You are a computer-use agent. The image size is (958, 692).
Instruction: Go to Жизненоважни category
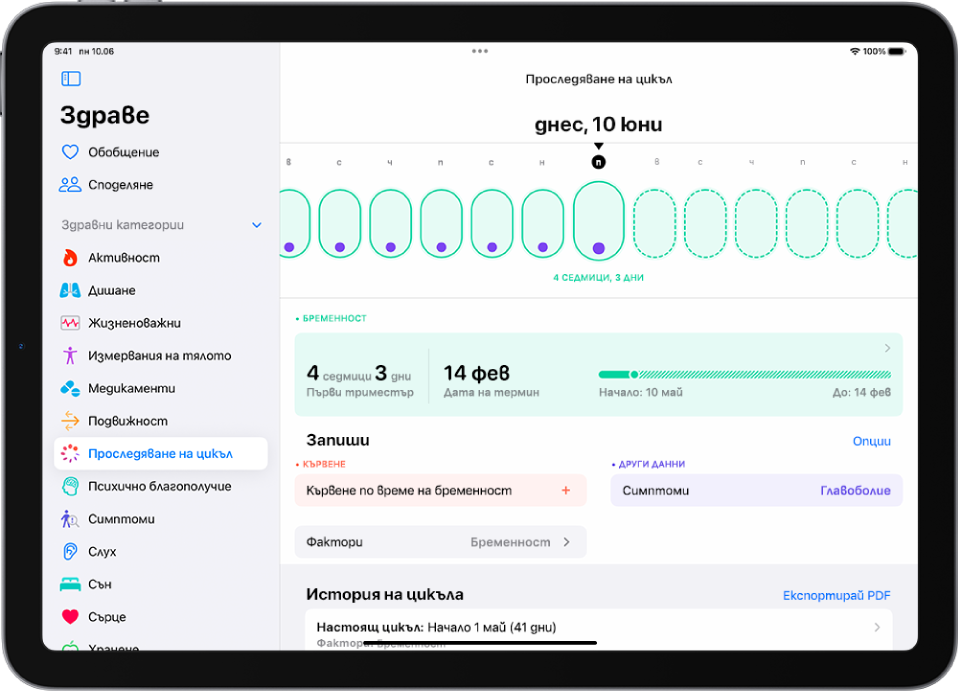[161, 322]
